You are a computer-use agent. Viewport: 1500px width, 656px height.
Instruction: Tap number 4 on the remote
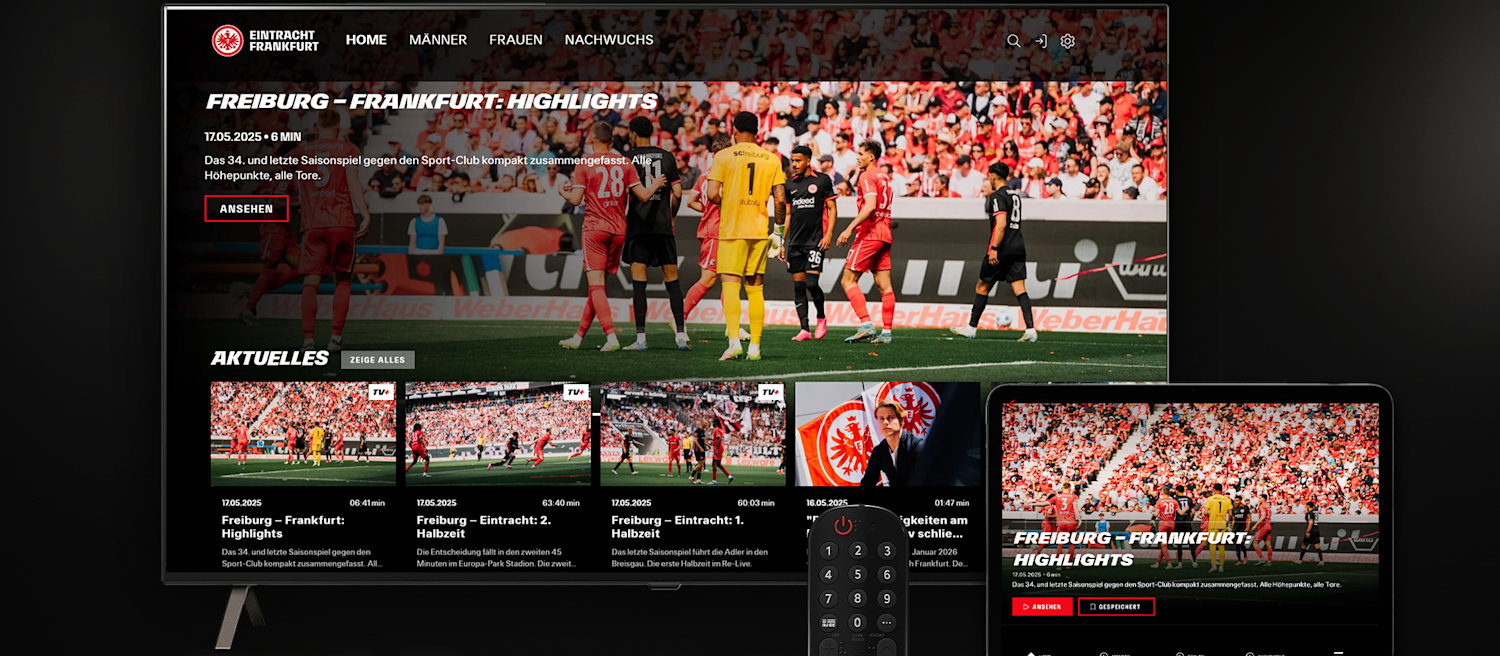pos(828,575)
